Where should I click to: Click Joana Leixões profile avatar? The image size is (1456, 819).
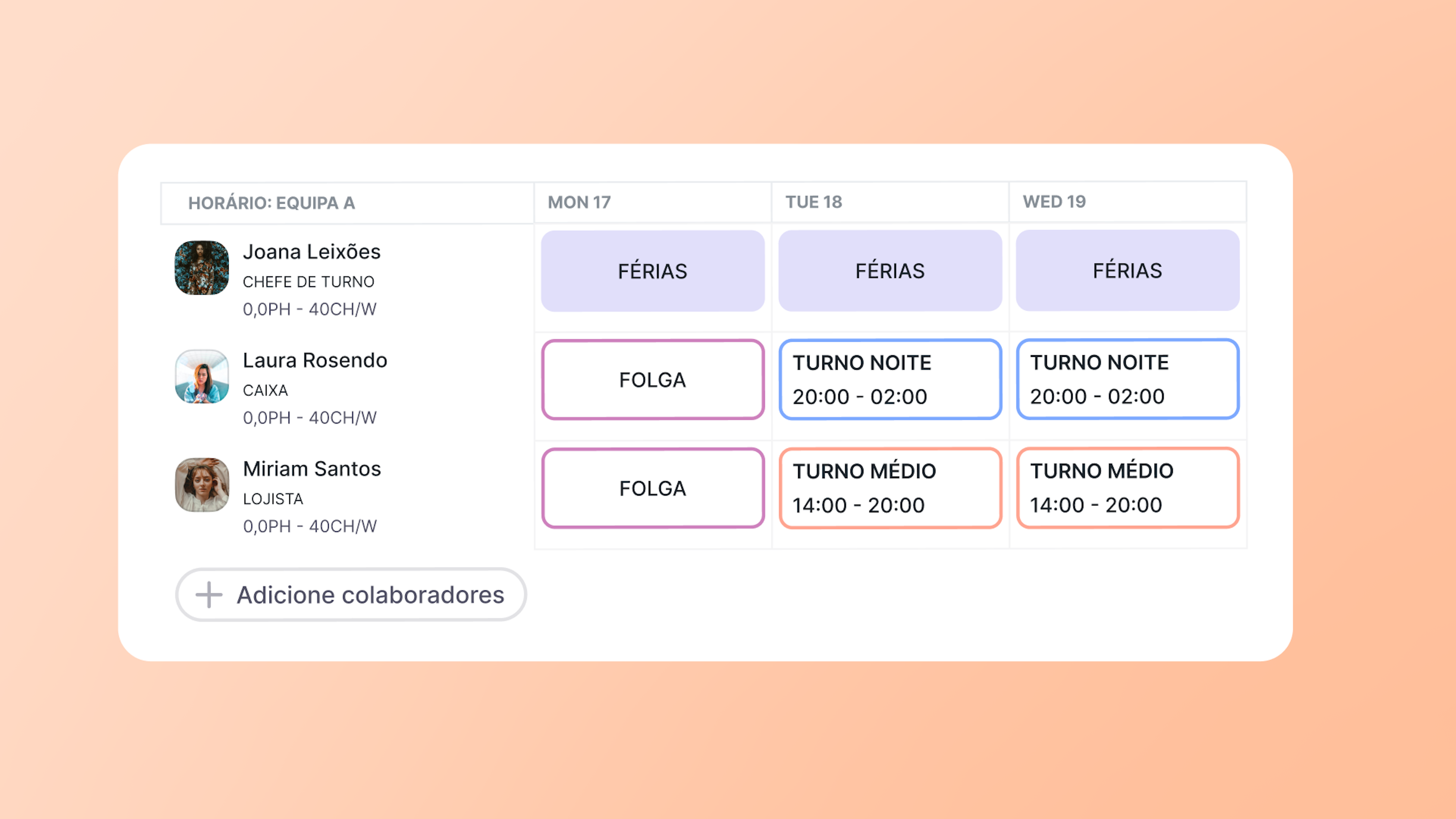[202, 268]
